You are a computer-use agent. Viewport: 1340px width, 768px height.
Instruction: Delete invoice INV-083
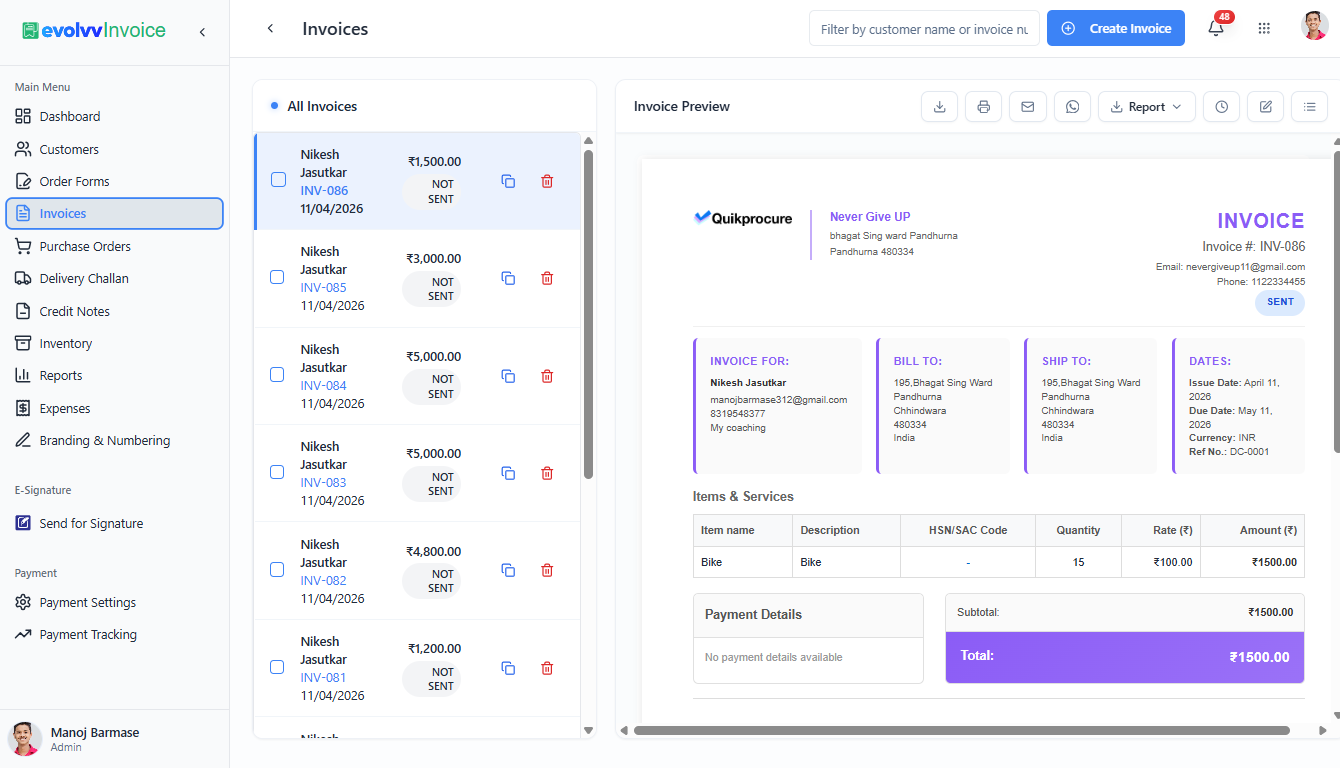[547, 473]
